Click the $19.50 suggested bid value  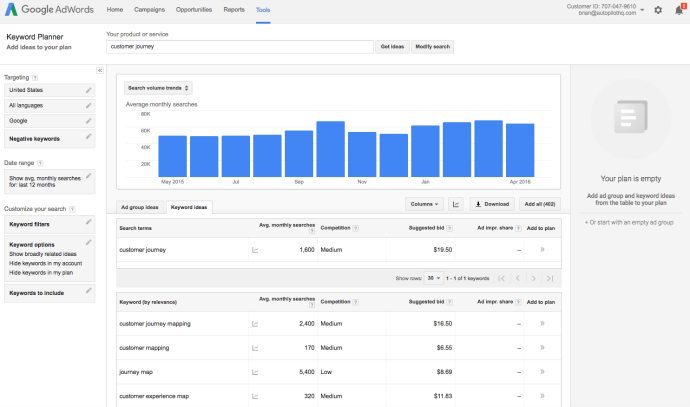[443, 250]
